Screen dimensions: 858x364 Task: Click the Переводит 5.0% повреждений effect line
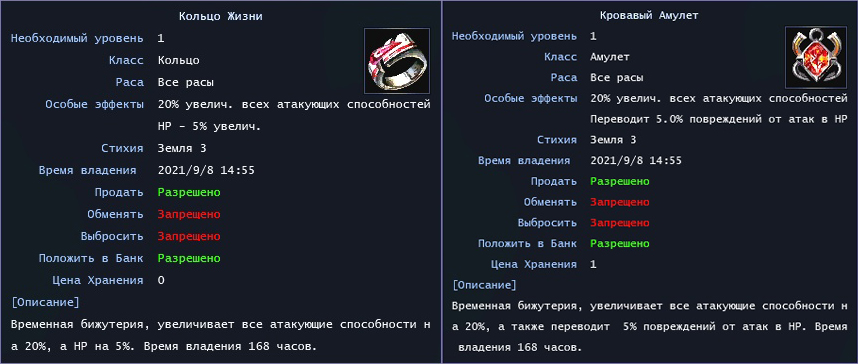tap(718, 119)
